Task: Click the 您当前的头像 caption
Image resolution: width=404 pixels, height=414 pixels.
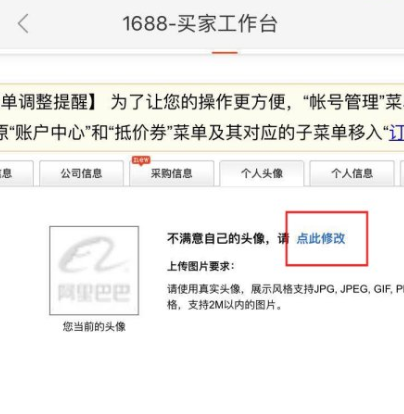Action: point(94,326)
